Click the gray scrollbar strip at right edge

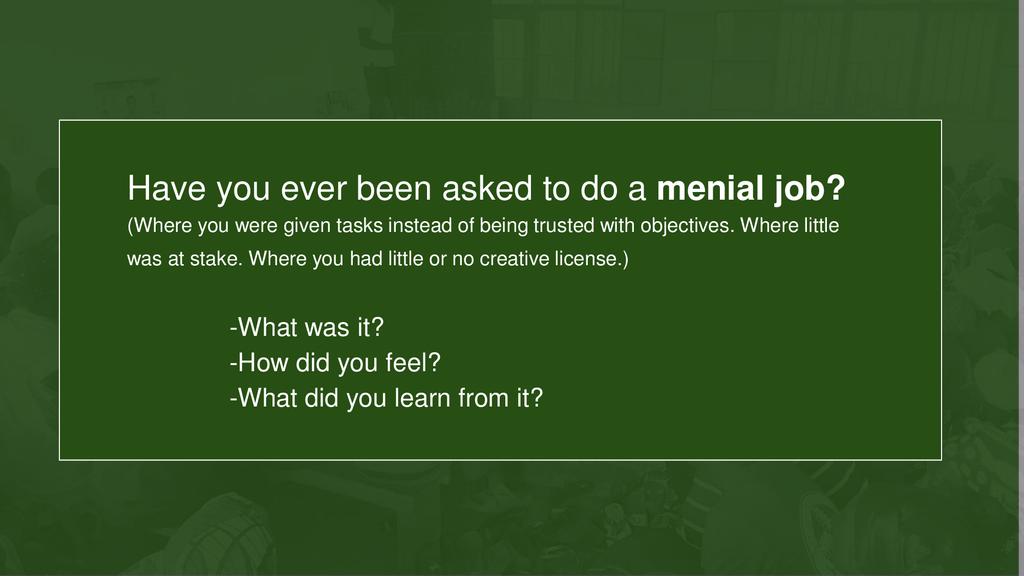tap(1020, 288)
